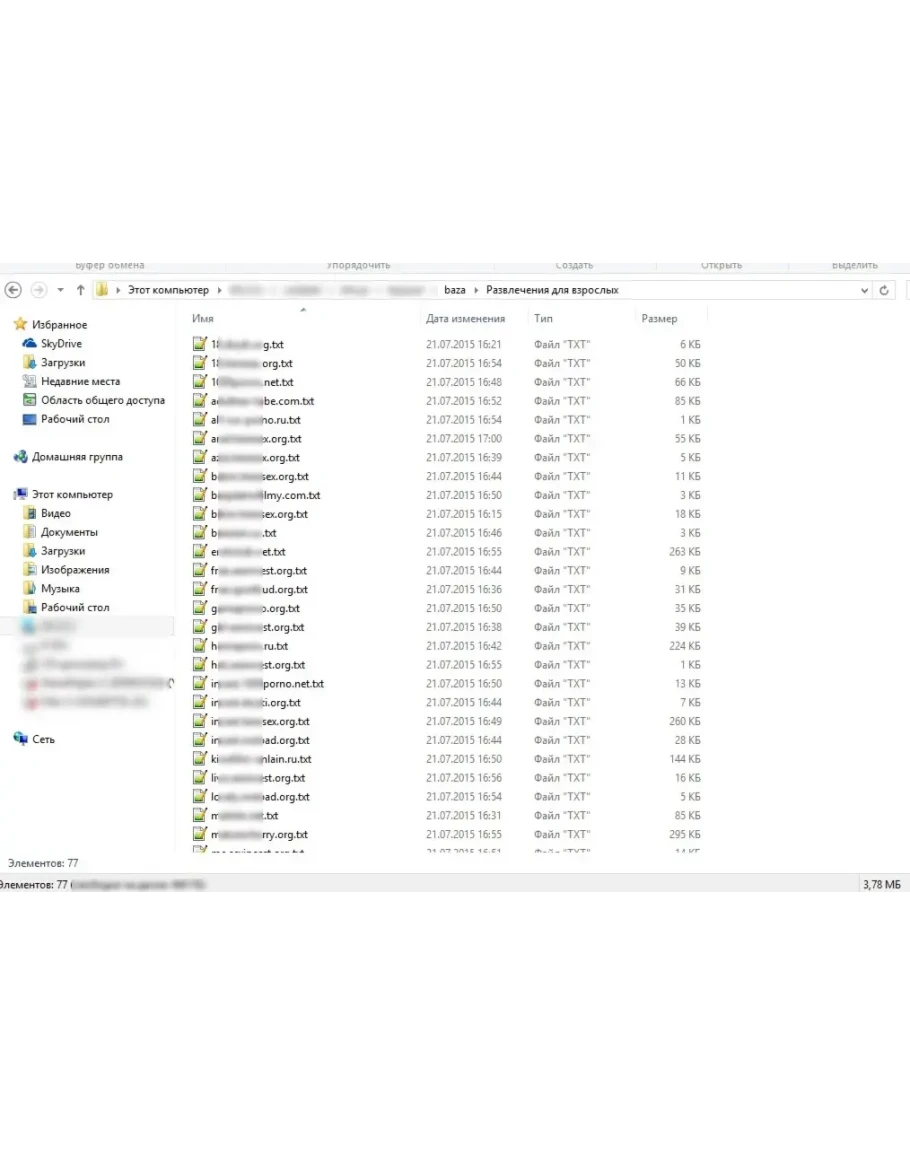Refresh the current folder view

click(x=884, y=290)
